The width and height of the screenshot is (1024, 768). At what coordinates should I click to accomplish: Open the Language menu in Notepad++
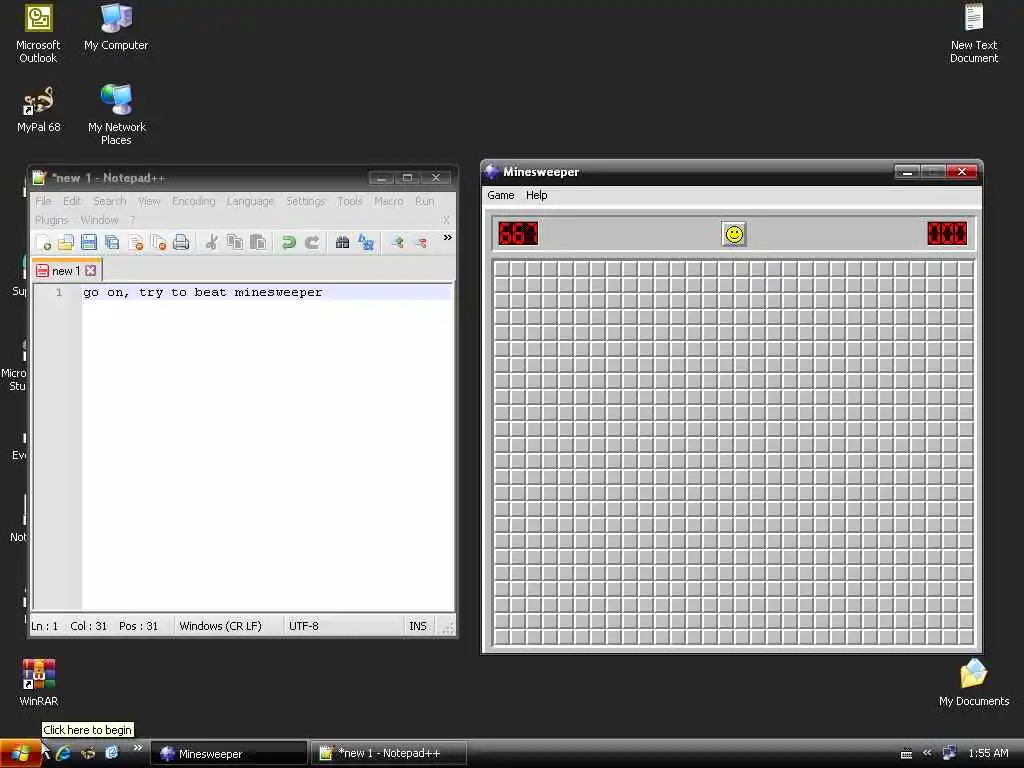pyautogui.click(x=250, y=201)
